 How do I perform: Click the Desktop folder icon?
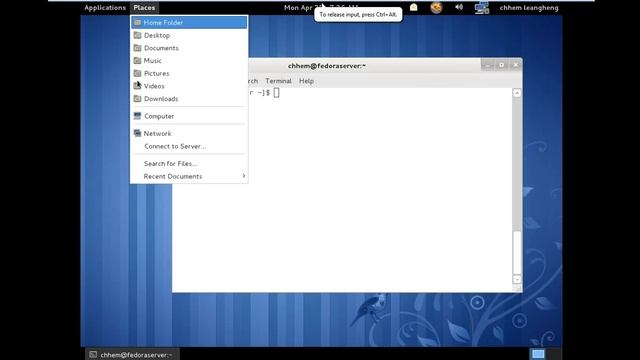[x=138, y=35]
